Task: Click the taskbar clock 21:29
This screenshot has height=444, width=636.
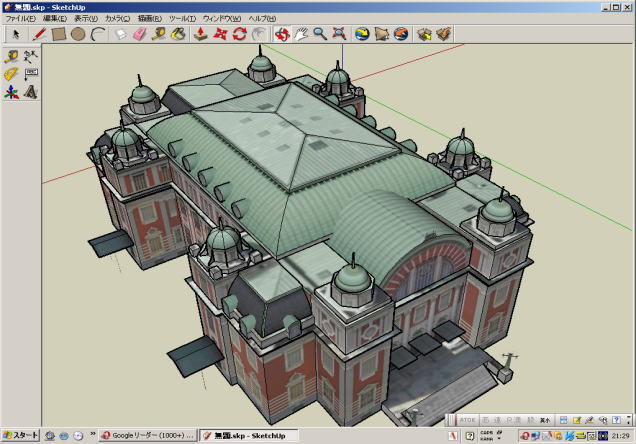Action: (x=621, y=436)
